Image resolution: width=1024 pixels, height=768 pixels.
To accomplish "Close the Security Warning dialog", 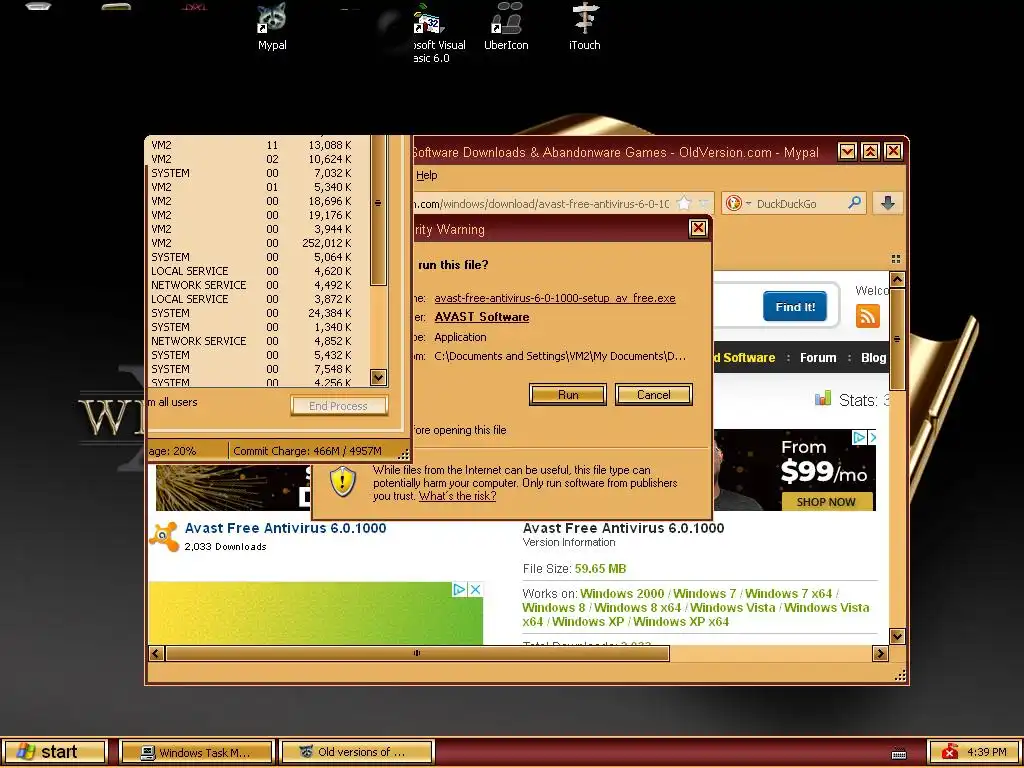I will 698,228.
